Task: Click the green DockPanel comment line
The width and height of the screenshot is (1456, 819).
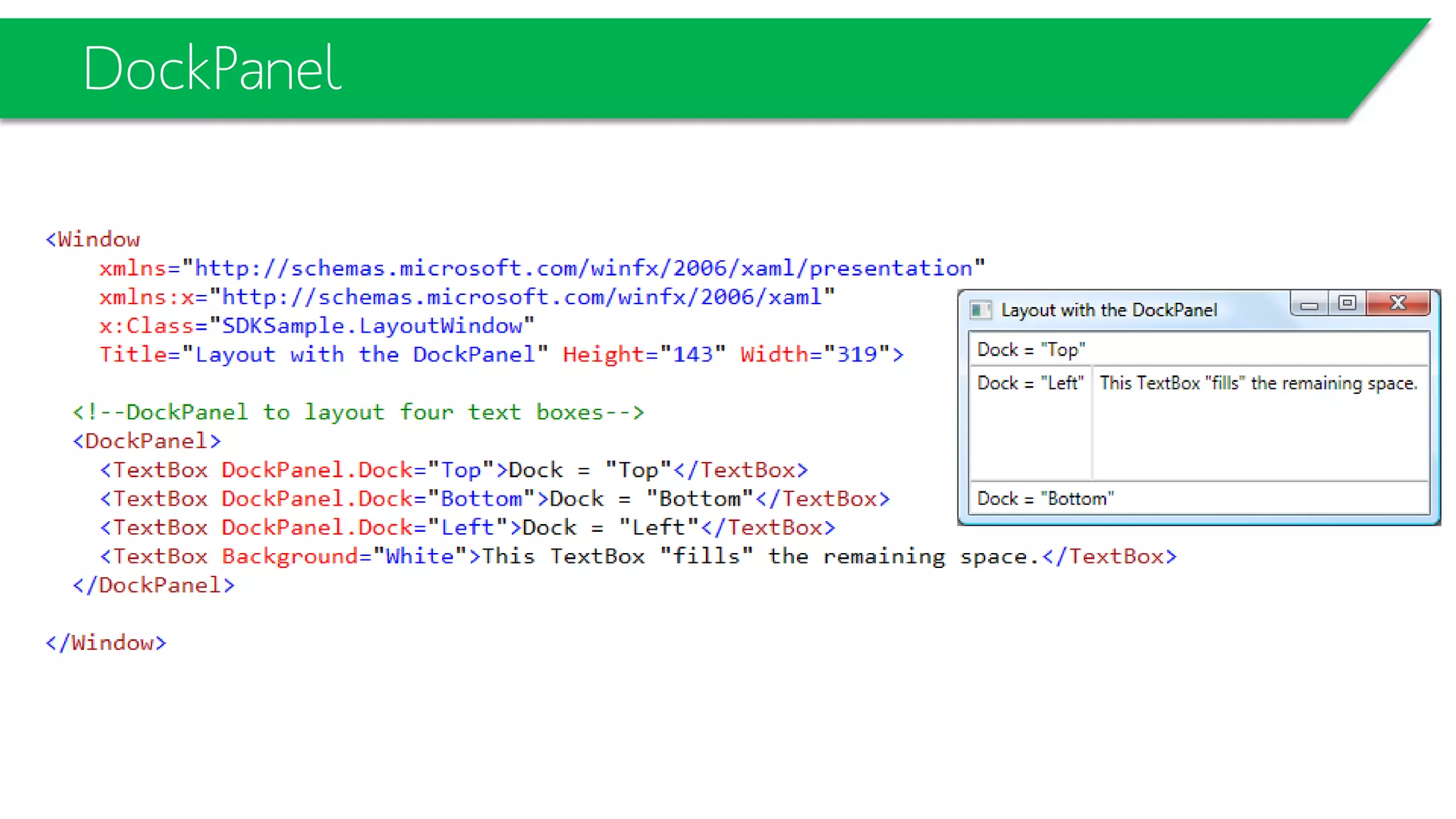Action: pyautogui.click(x=358, y=412)
